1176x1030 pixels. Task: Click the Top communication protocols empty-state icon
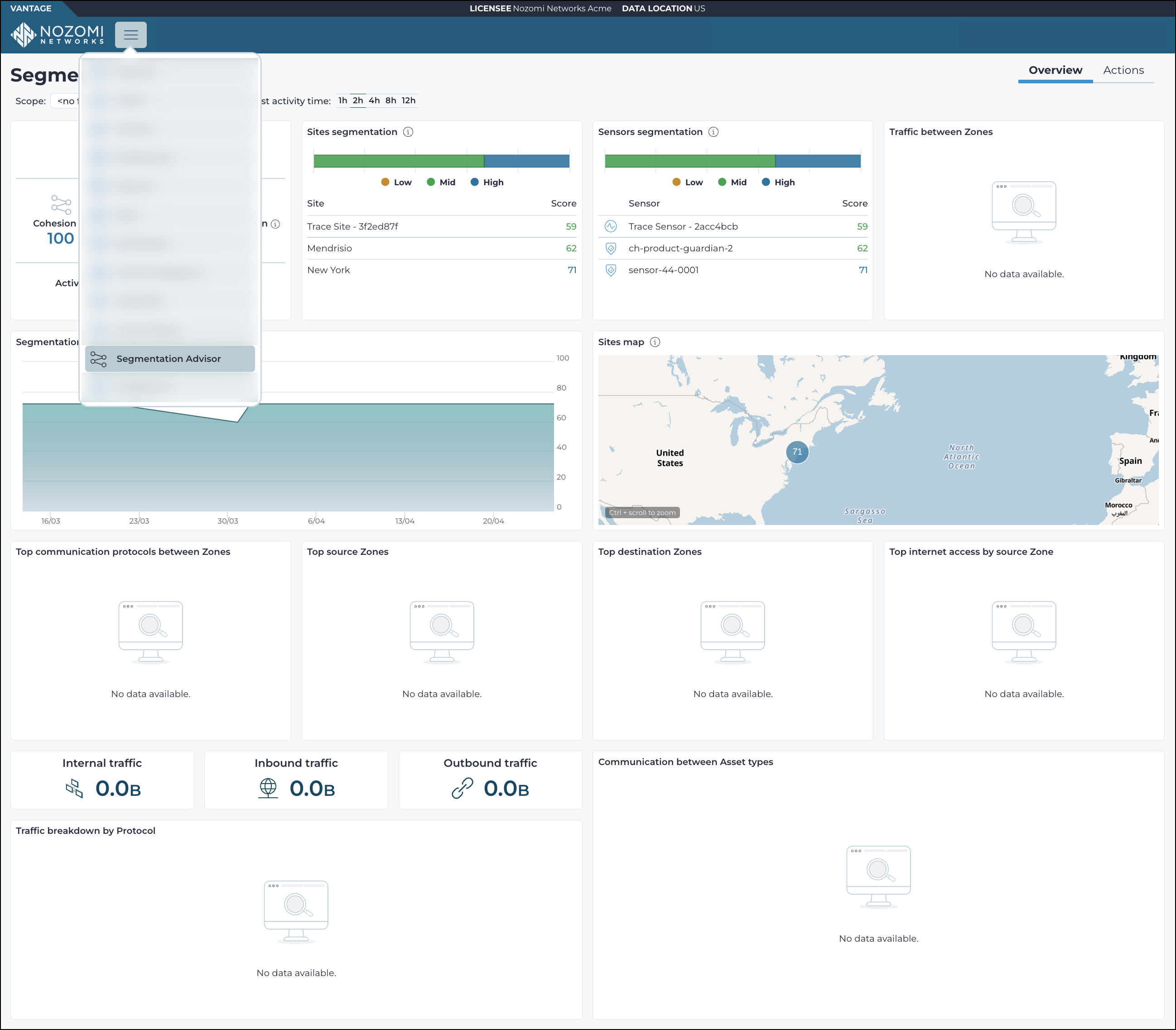pyautogui.click(x=150, y=632)
